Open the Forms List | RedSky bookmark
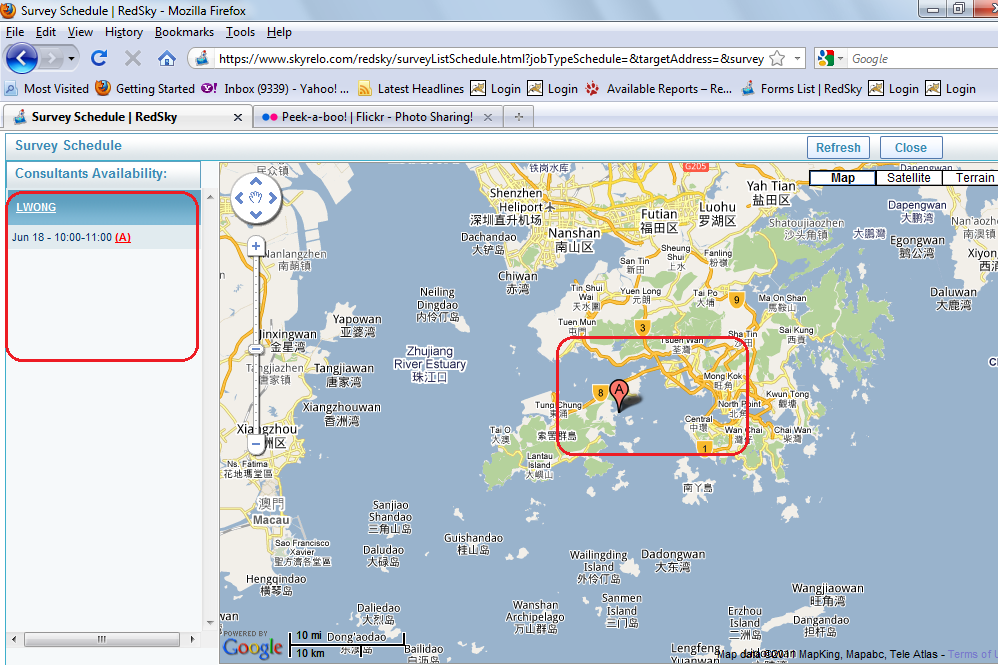The height and width of the screenshot is (665, 998). tap(801, 88)
